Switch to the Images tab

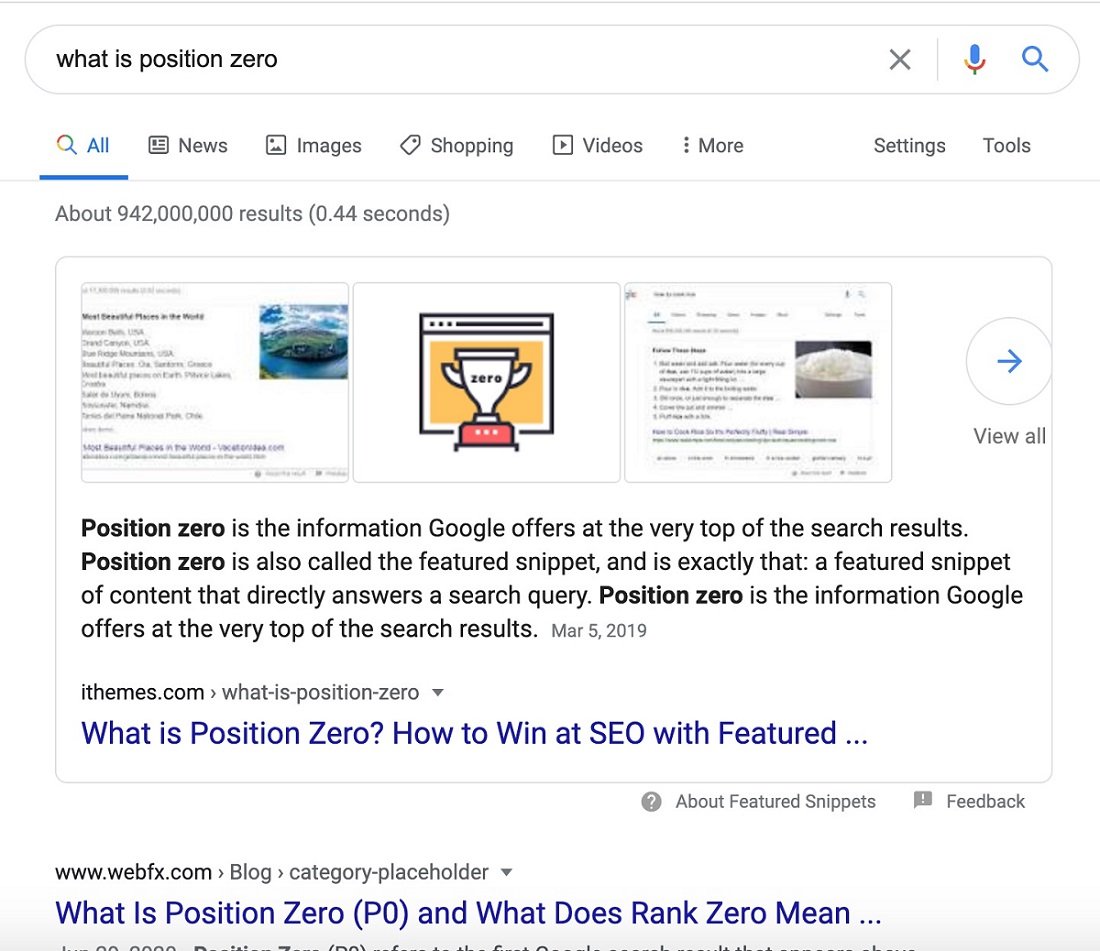[314, 146]
